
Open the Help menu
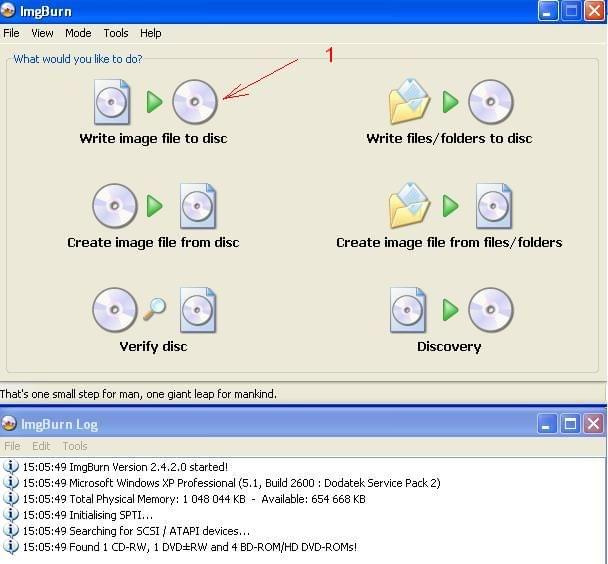[x=151, y=33]
